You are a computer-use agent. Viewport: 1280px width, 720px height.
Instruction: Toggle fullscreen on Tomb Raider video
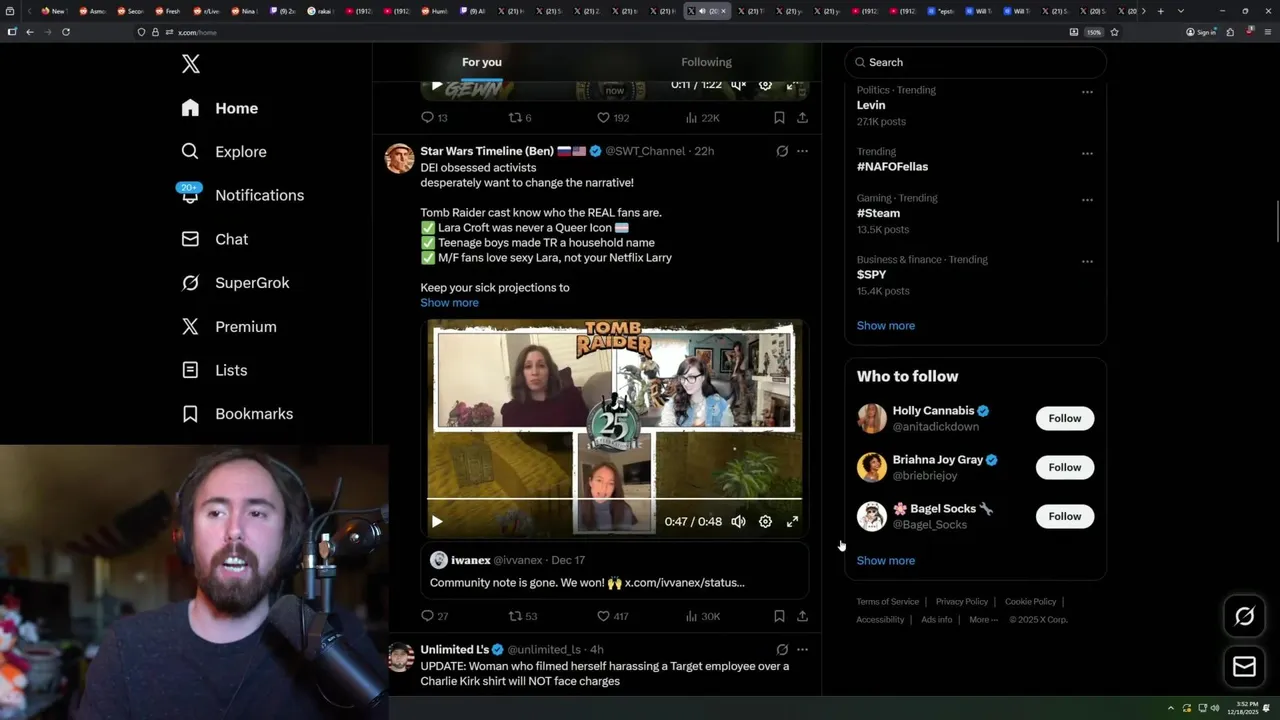[x=792, y=521]
